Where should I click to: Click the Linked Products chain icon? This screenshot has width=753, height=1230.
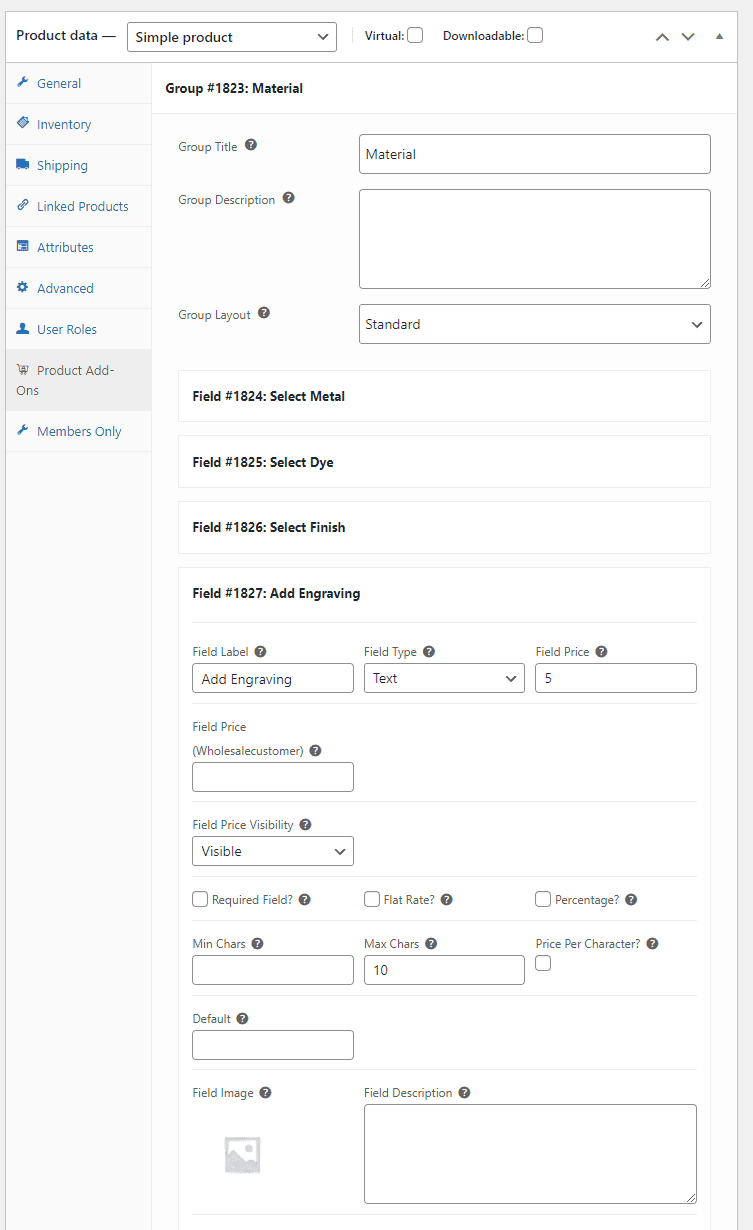coord(23,206)
